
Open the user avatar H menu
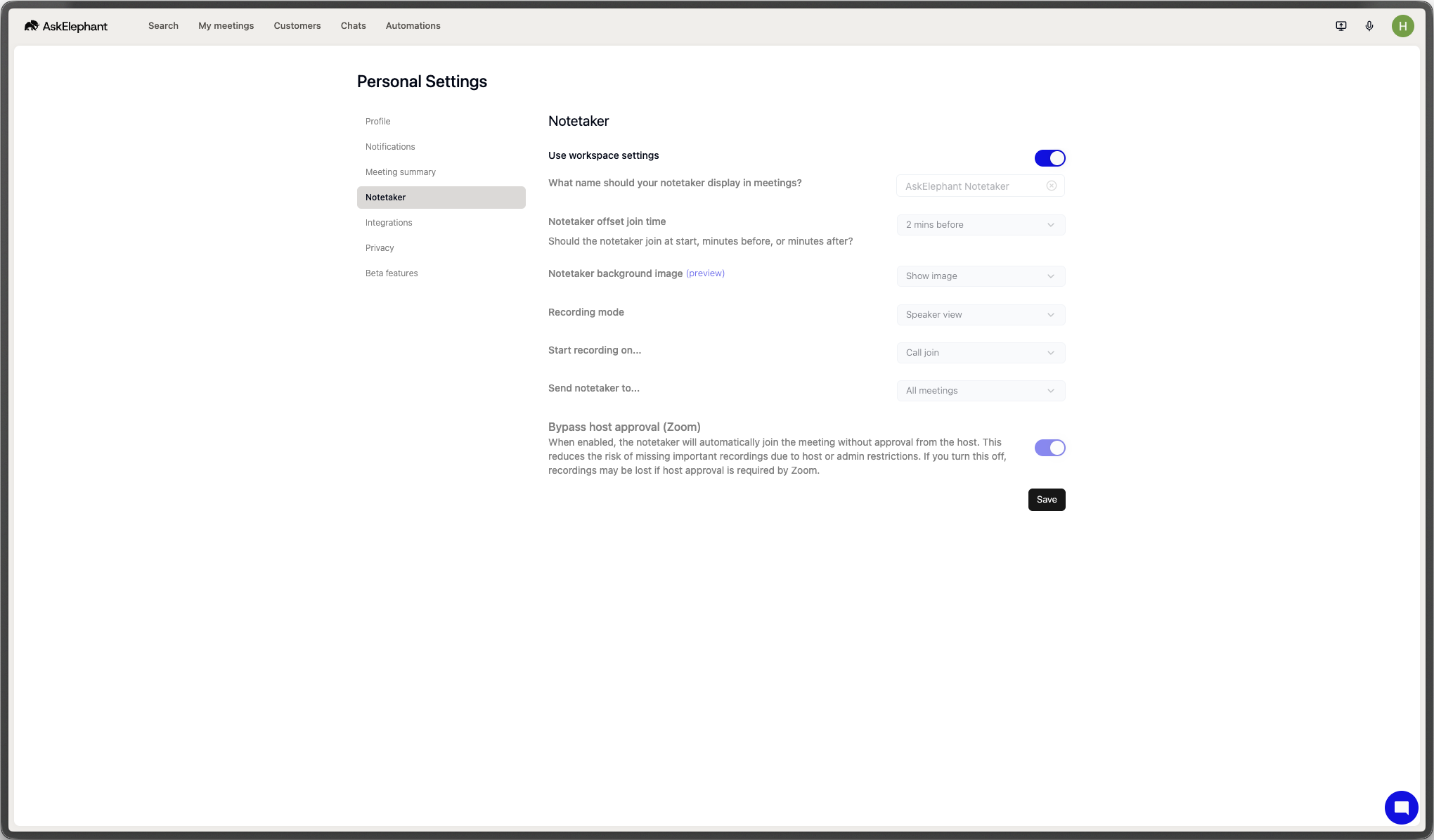pyautogui.click(x=1402, y=26)
